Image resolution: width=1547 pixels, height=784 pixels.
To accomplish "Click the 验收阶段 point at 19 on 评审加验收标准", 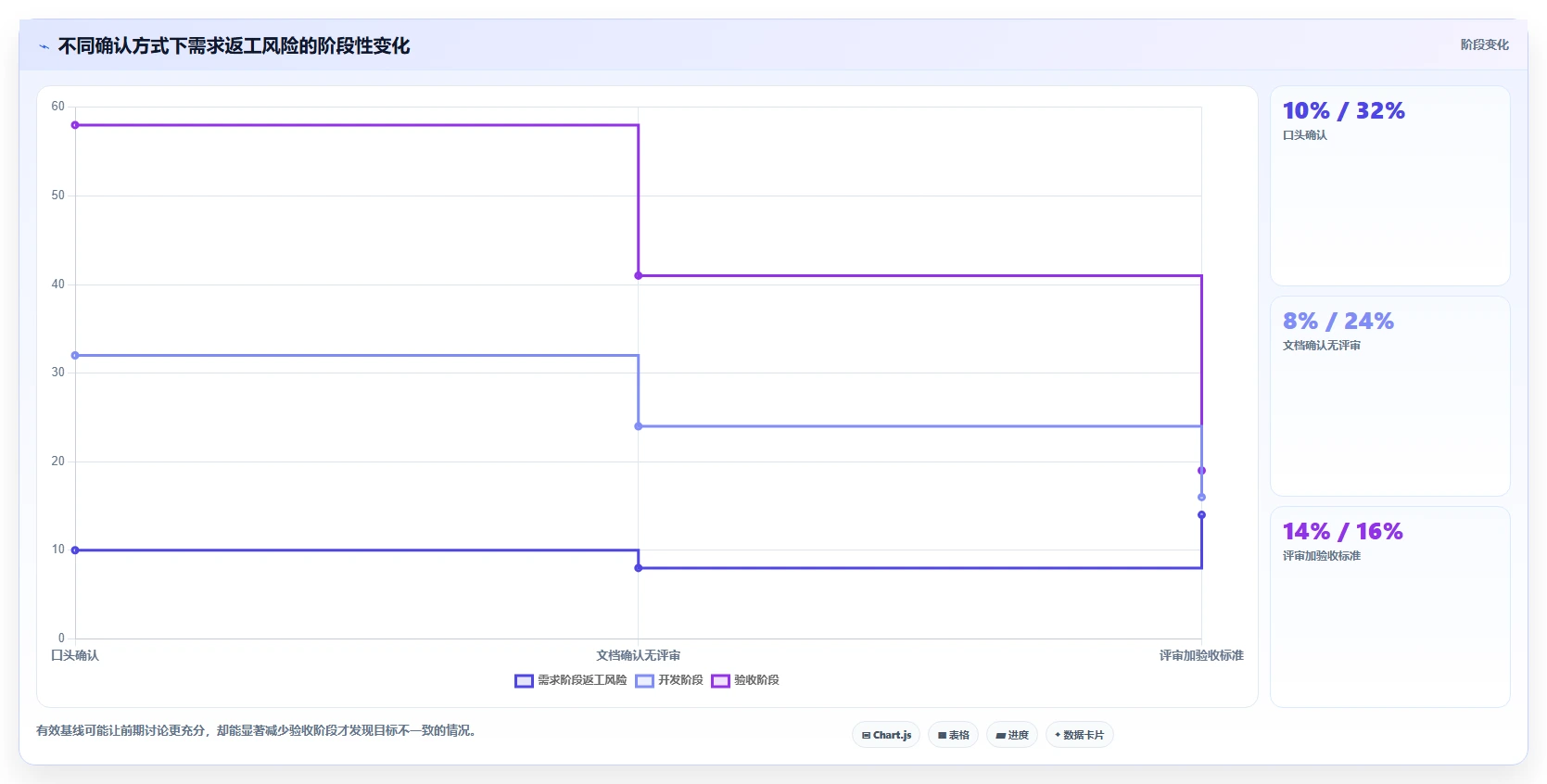I will (1201, 471).
